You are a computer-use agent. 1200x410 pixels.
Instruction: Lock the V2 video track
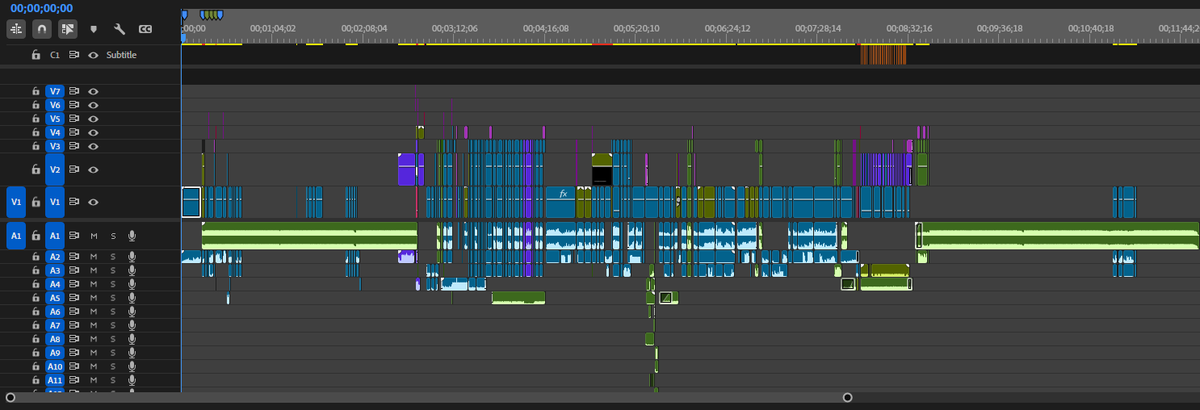coord(36,170)
